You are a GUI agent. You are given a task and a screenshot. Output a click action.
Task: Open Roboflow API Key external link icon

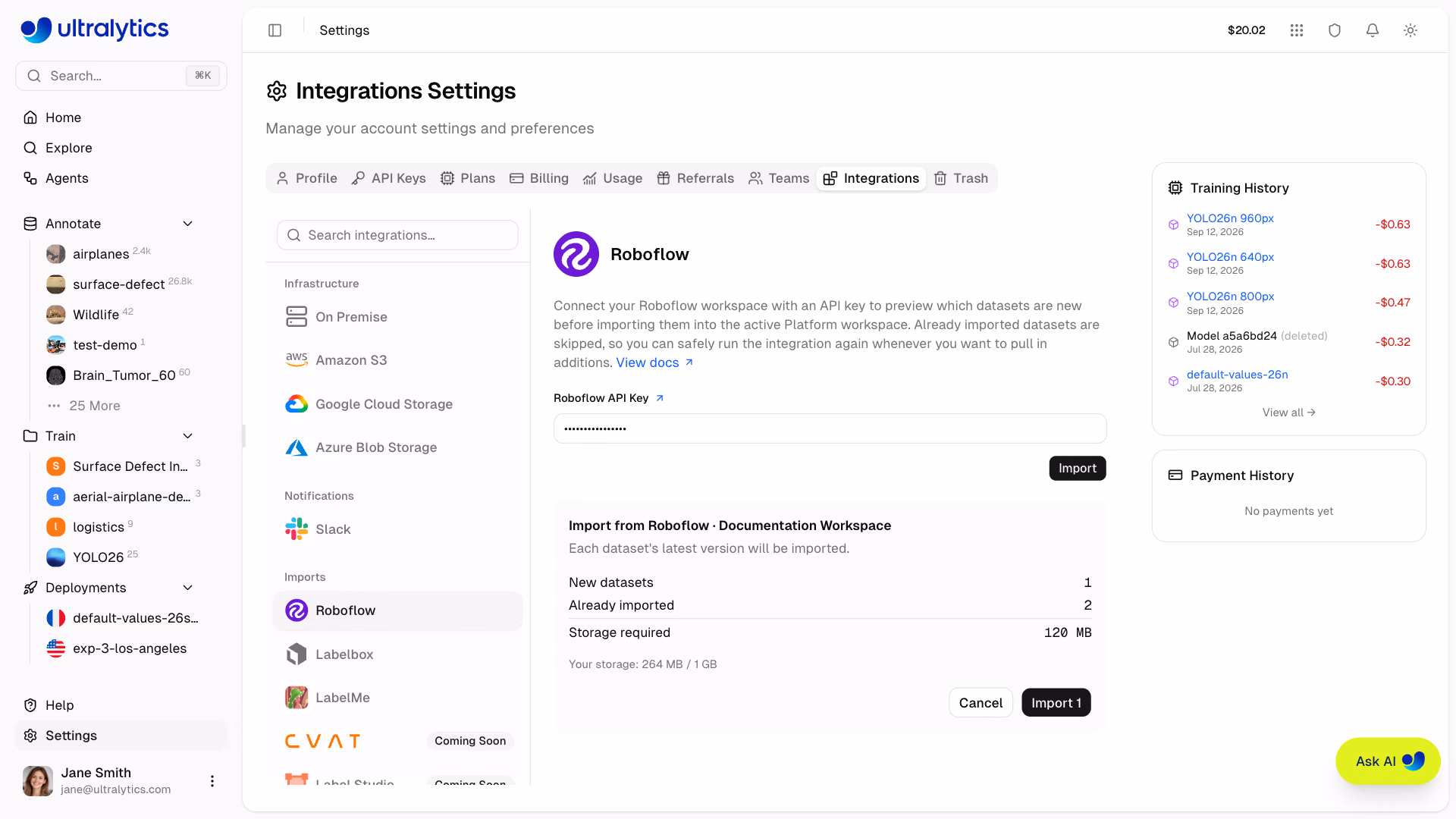660,398
